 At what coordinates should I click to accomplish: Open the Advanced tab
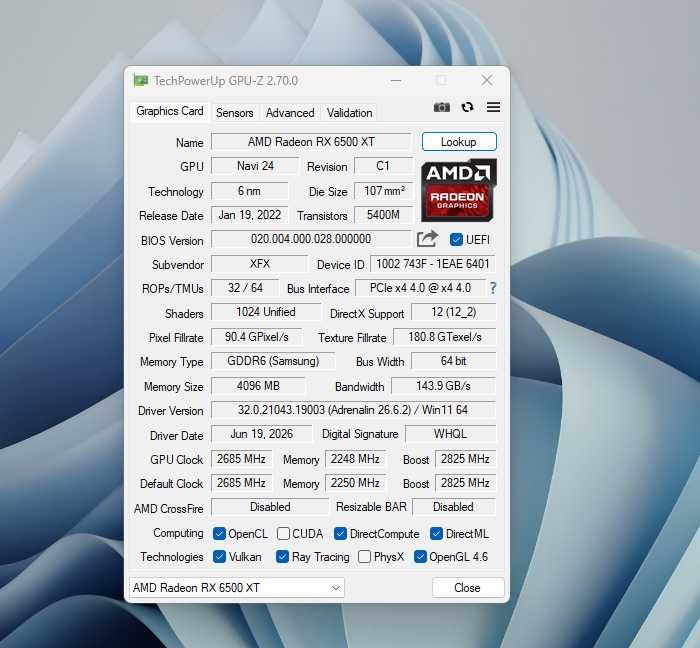pos(290,113)
